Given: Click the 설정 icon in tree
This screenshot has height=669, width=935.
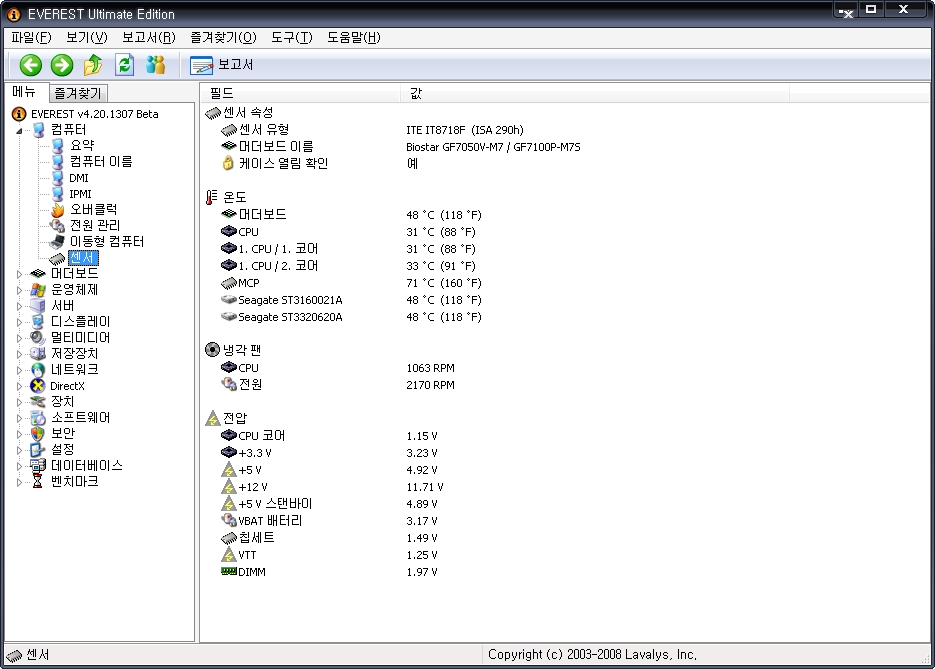Looking at the screenshot, I should (38, 450).
